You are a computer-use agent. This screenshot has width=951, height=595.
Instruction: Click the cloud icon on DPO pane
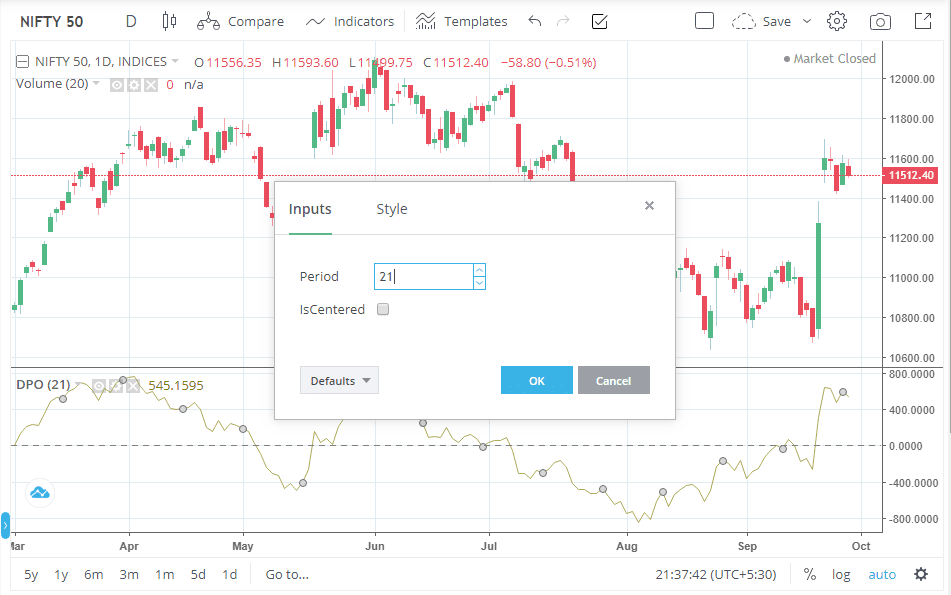tap(40, 492)
